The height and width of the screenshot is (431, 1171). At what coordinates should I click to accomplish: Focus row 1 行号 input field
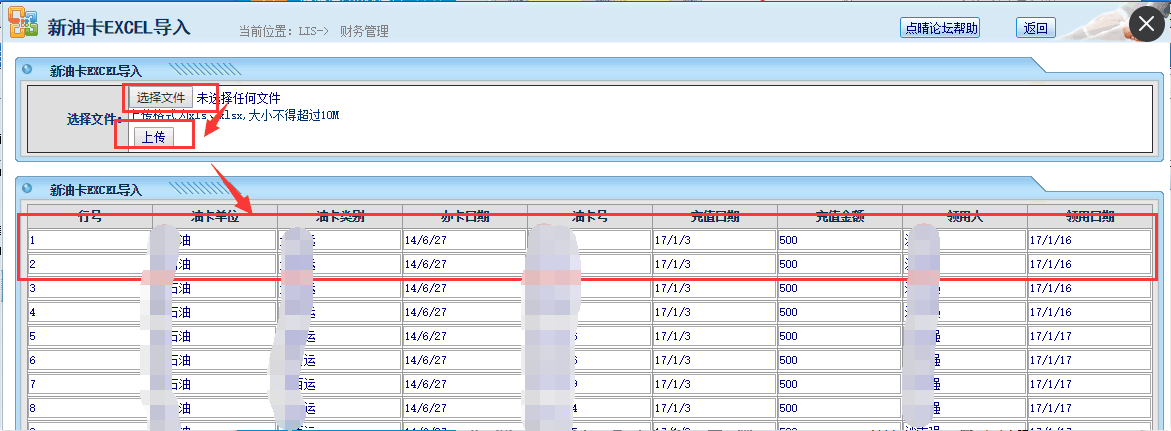tap(89, 240)
